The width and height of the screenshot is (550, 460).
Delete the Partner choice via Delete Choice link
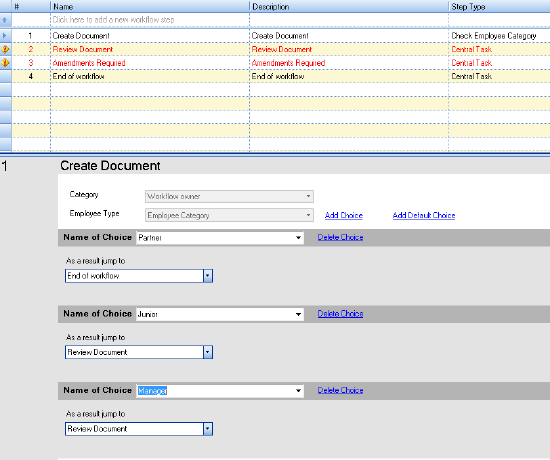coord(340,237)
